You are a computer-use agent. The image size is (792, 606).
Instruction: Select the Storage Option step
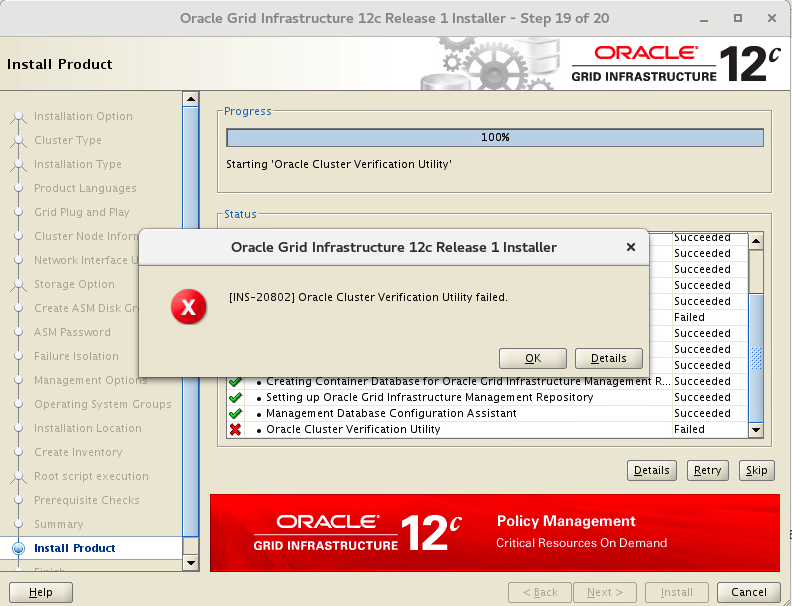point(74,284)
